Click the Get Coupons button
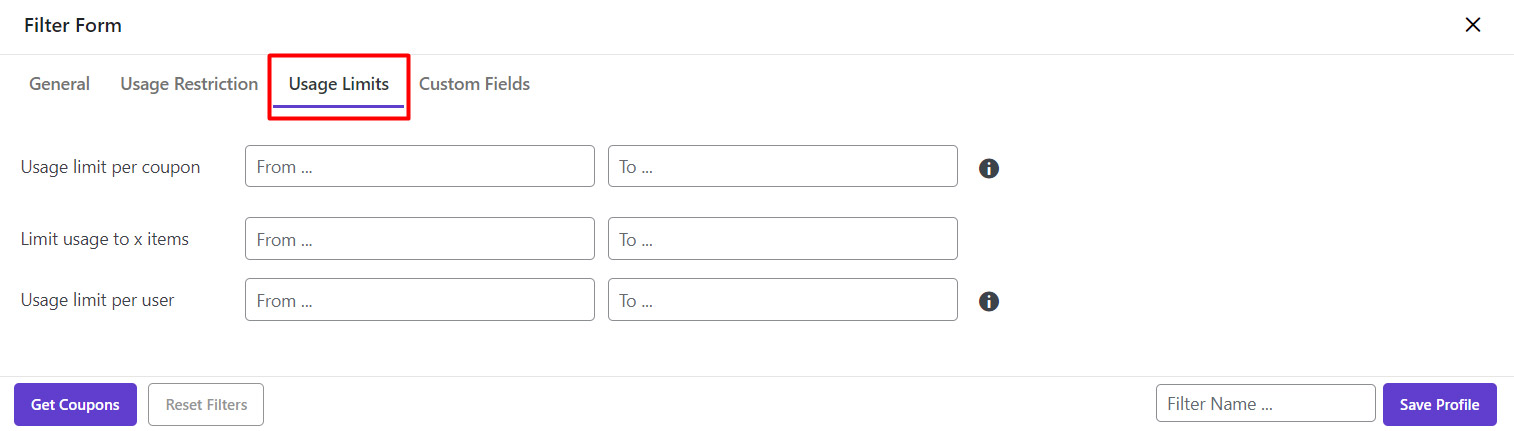Image resolution: width=1514 pixels, height=431 pixels. 75,405
